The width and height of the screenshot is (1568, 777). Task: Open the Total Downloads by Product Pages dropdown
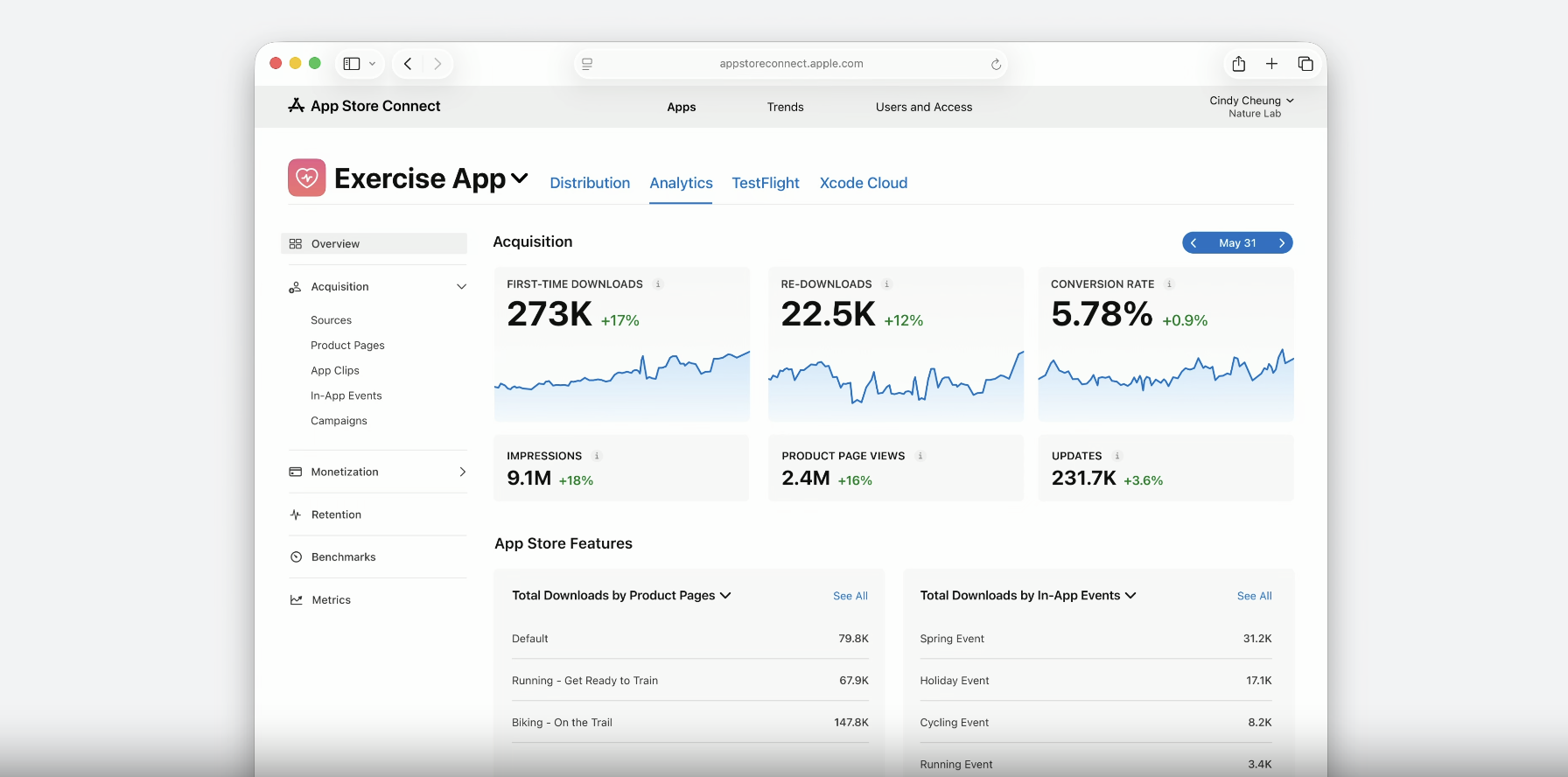tap(621, 596)
